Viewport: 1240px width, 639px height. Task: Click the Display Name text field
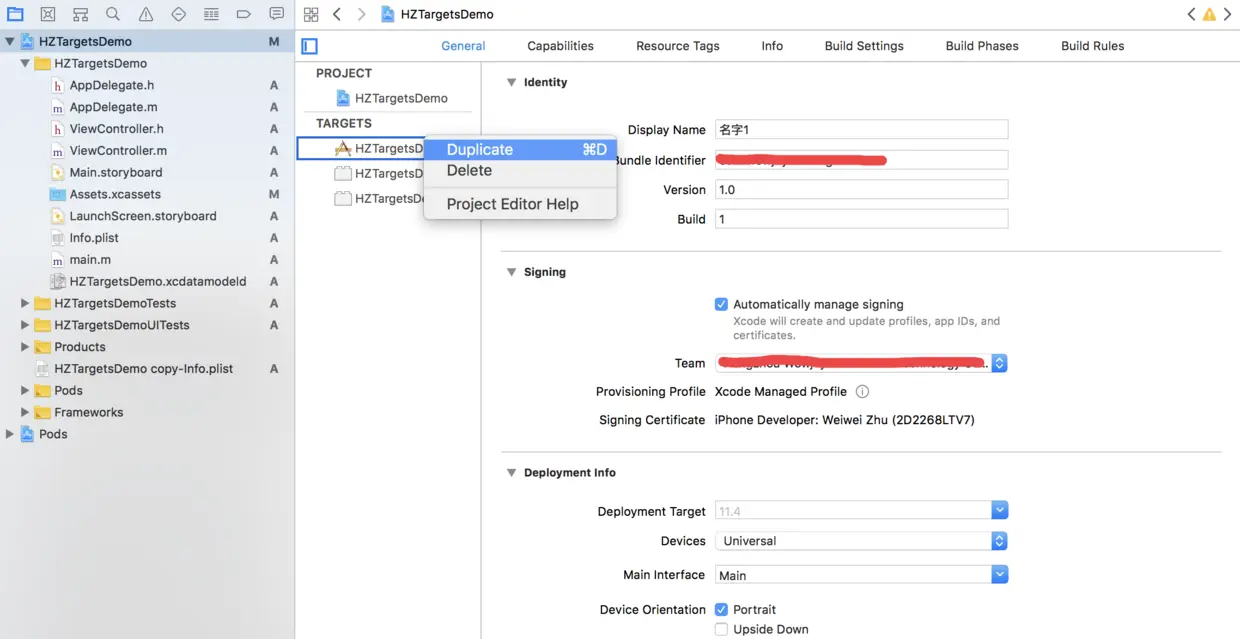861,130
